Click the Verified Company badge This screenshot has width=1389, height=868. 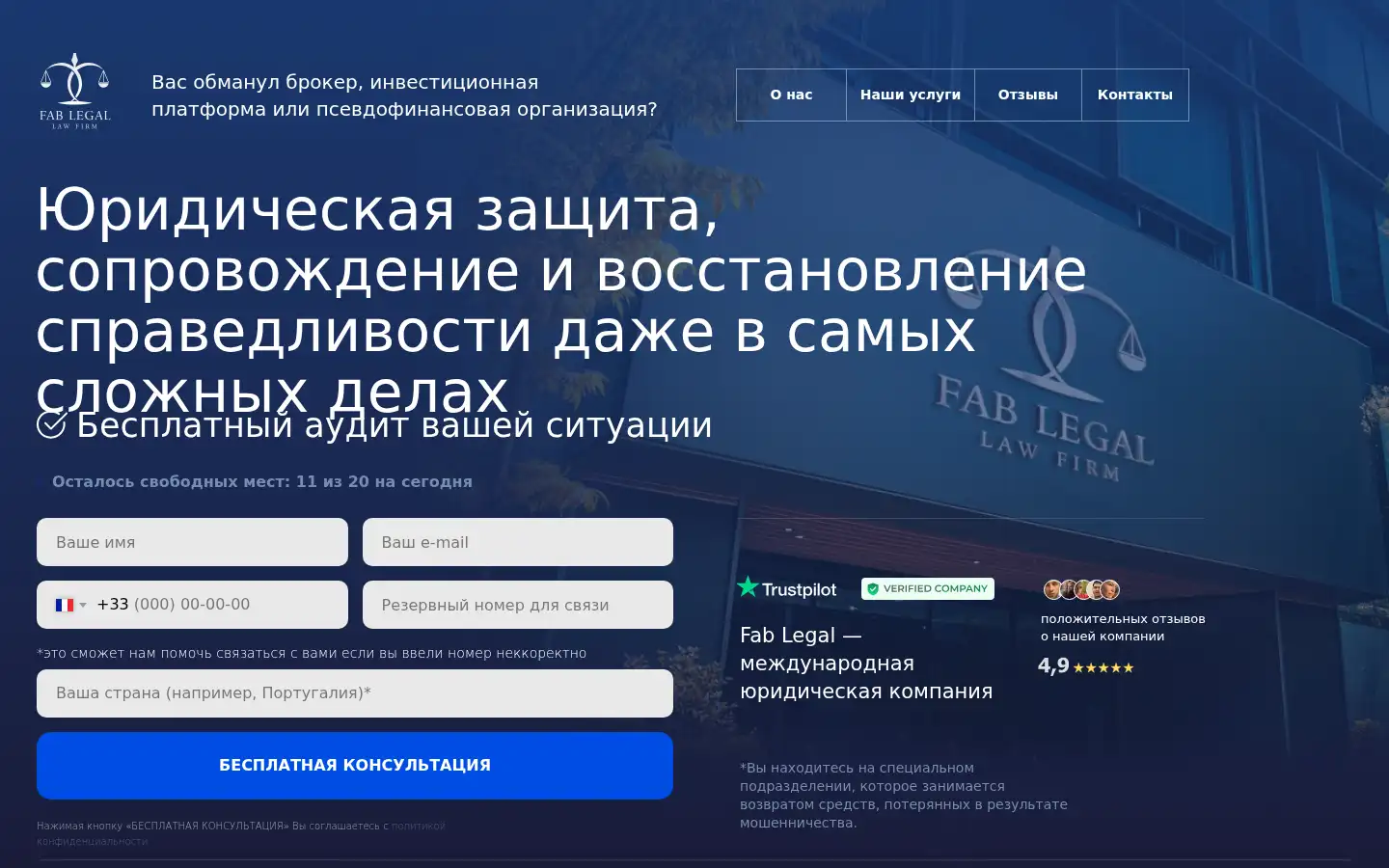[927, 588]
